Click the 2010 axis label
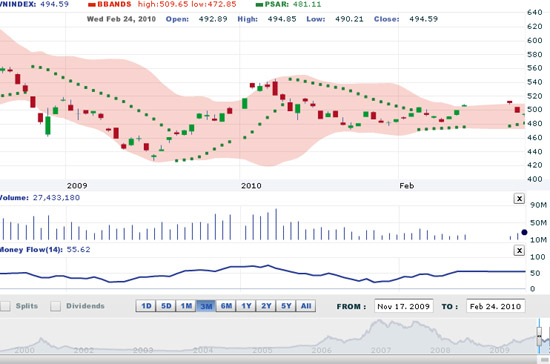550x364 pixels. (x=251, y=186)
